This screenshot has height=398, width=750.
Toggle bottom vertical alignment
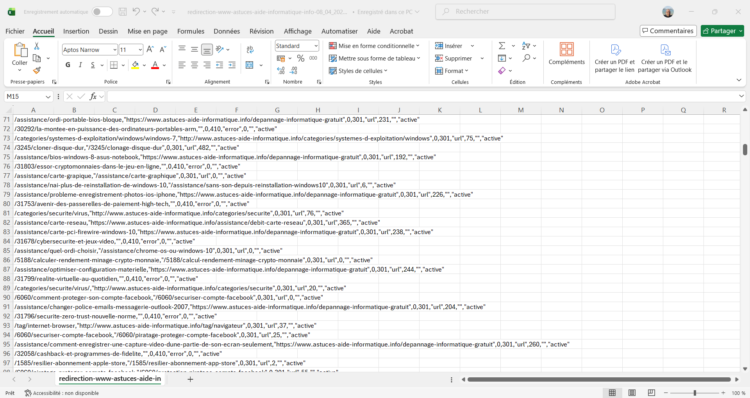point(207,49)
